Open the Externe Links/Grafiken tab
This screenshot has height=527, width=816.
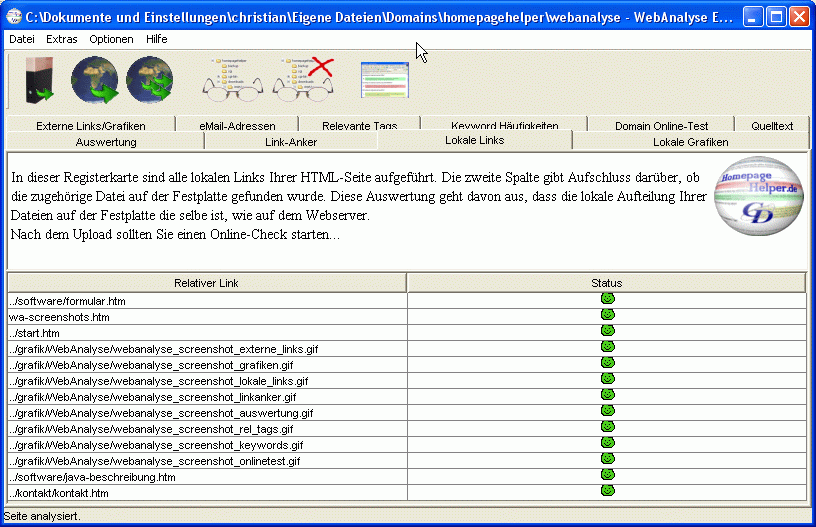(x=90, y=126)
